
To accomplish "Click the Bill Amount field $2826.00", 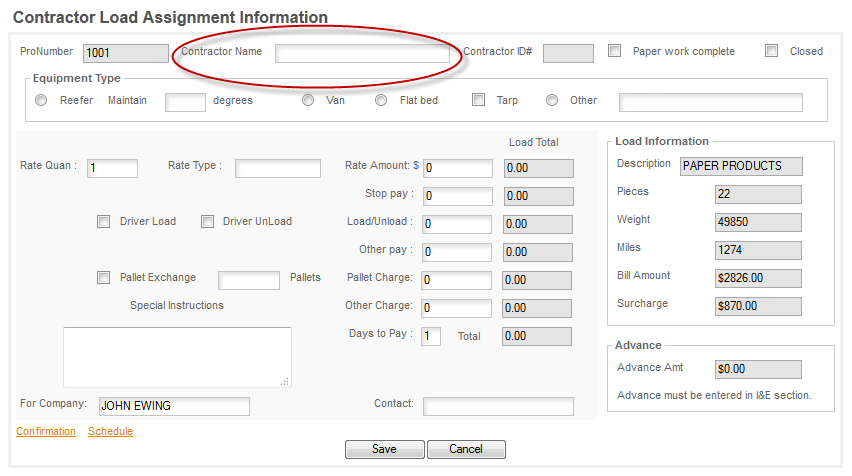I will click(758, 278).
